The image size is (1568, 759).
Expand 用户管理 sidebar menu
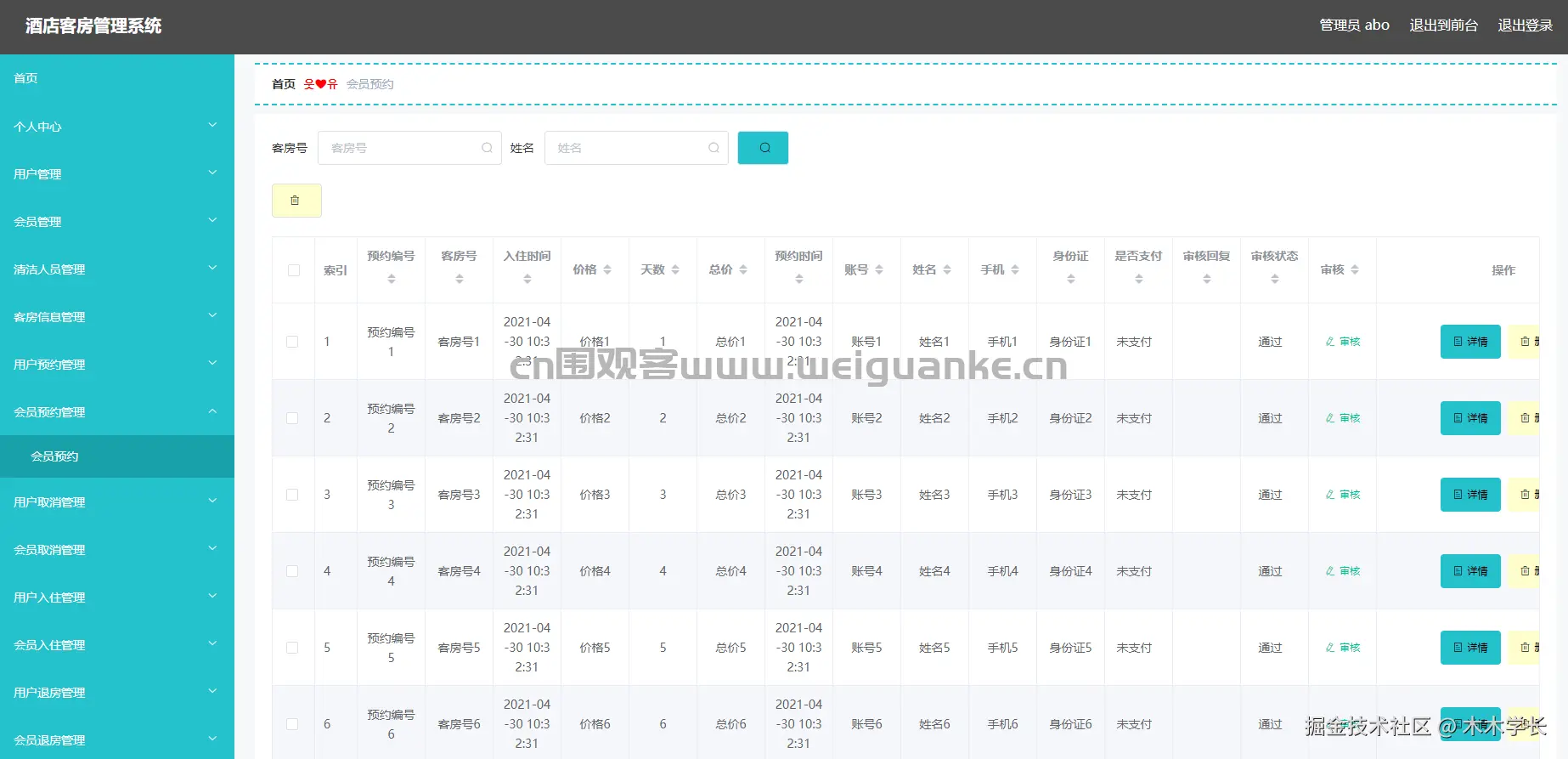(x=117, y=174)
